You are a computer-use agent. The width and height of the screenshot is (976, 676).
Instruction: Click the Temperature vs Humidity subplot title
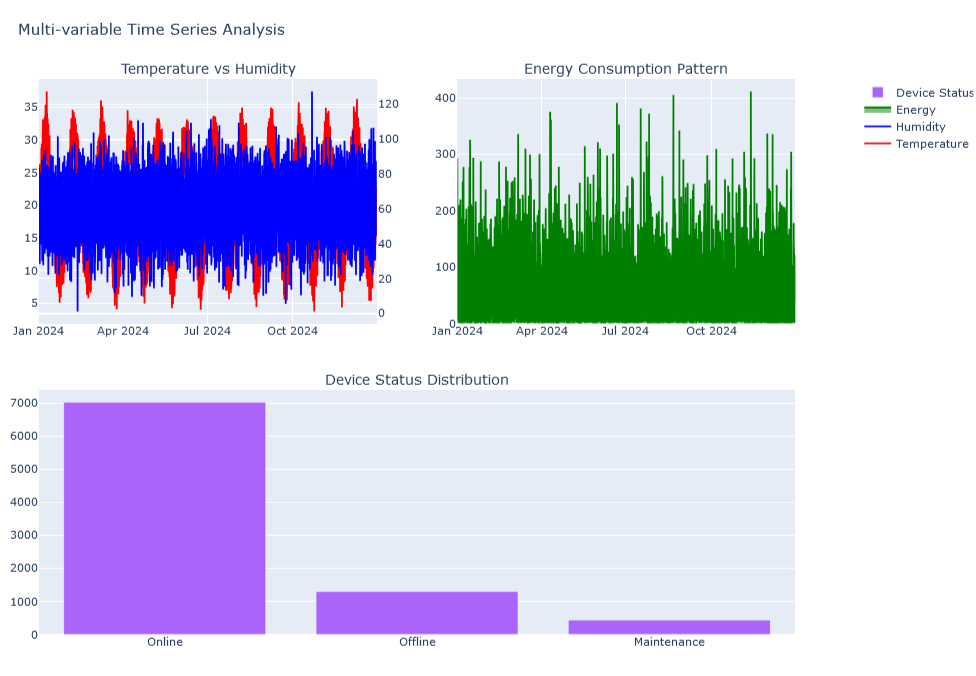tap(208, 68)
